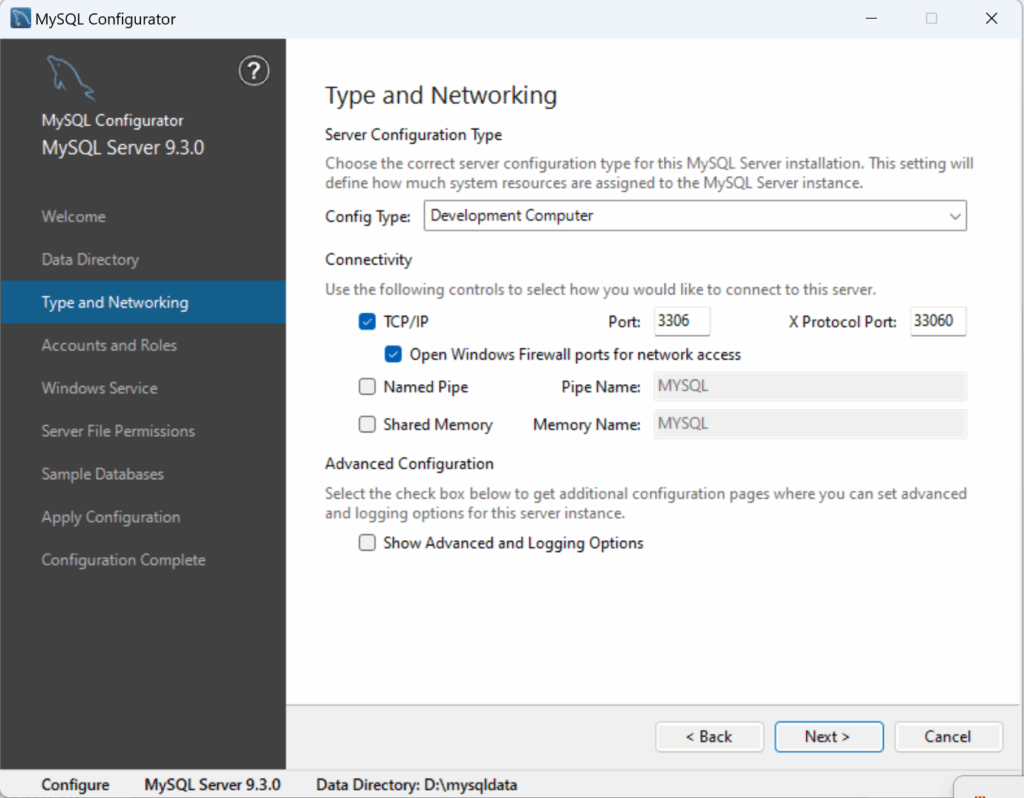Screen dimensions: 1024x798
Task: Click the Port number field
Action: (681, 321)
